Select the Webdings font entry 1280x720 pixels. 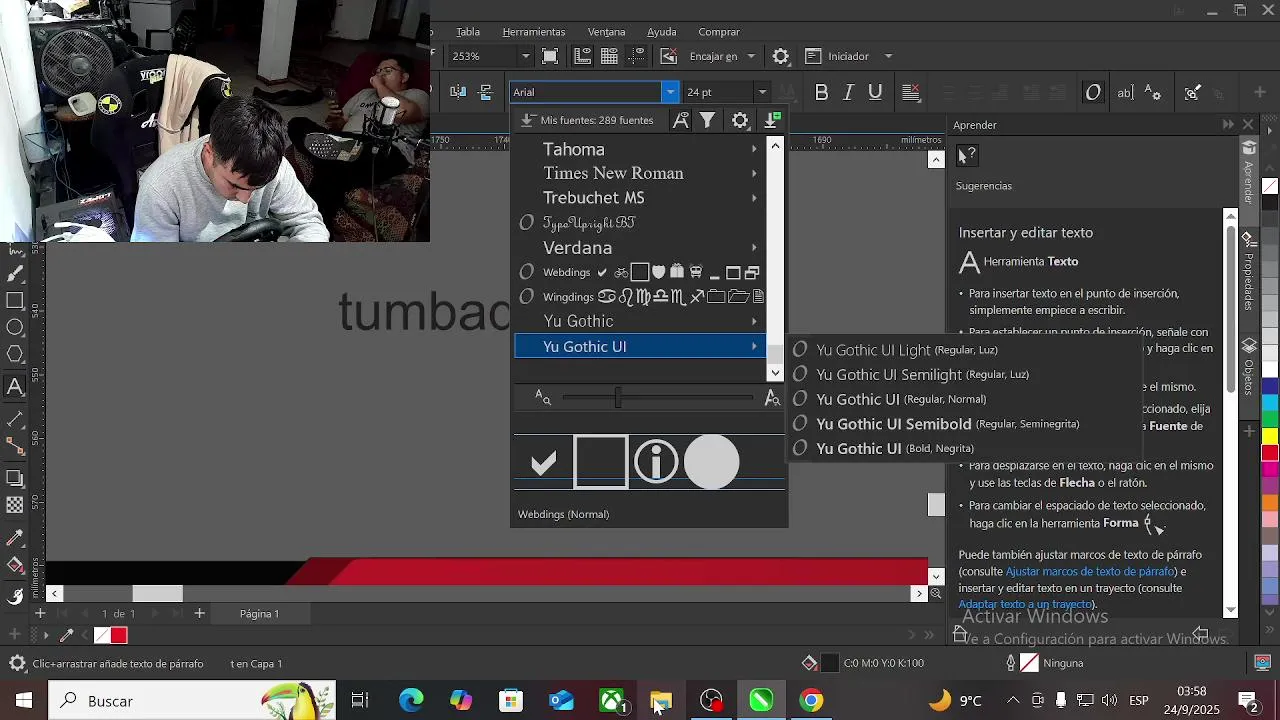[x=640, y=272]
